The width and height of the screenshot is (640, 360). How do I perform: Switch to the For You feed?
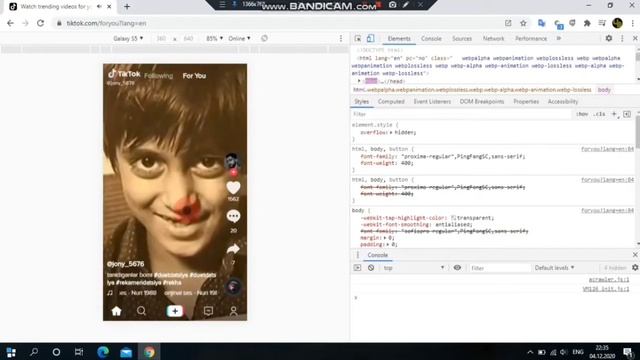point(194,76)
